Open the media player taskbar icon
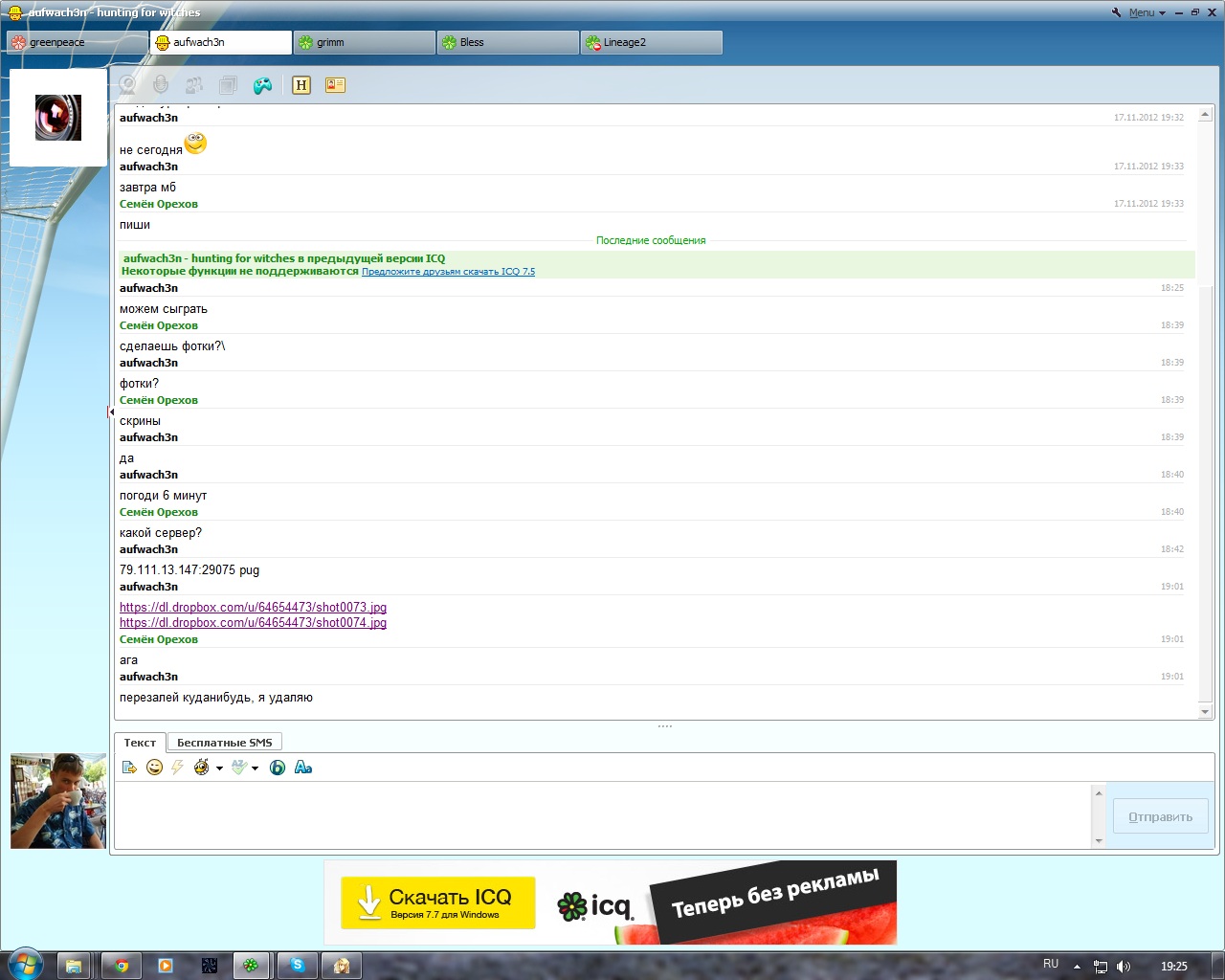 click(166, 966)
